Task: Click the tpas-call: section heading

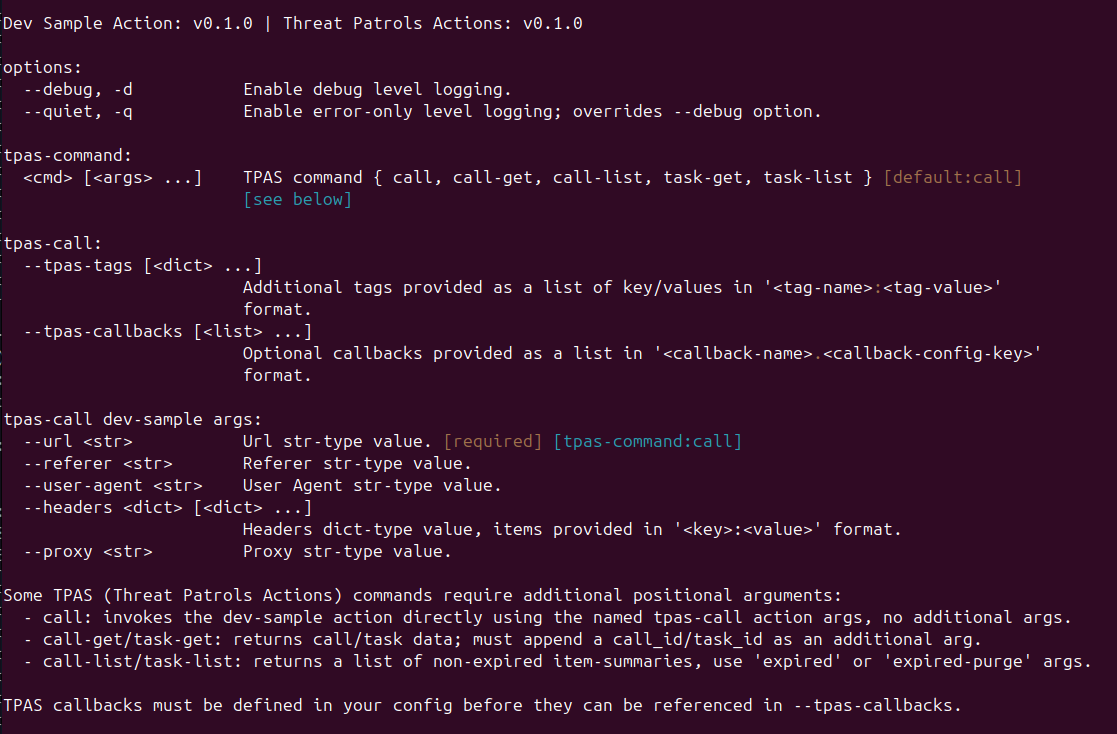Action: click(x=53, y=244)
